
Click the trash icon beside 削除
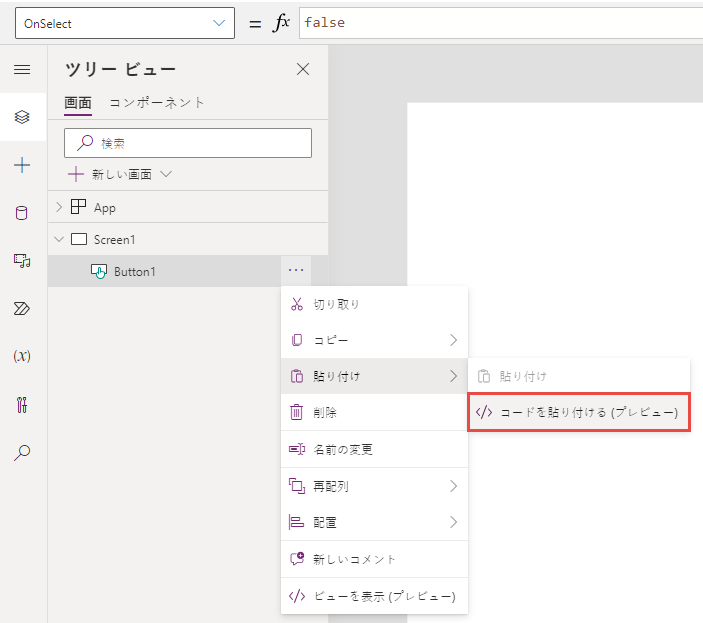(x=296, y=412)
